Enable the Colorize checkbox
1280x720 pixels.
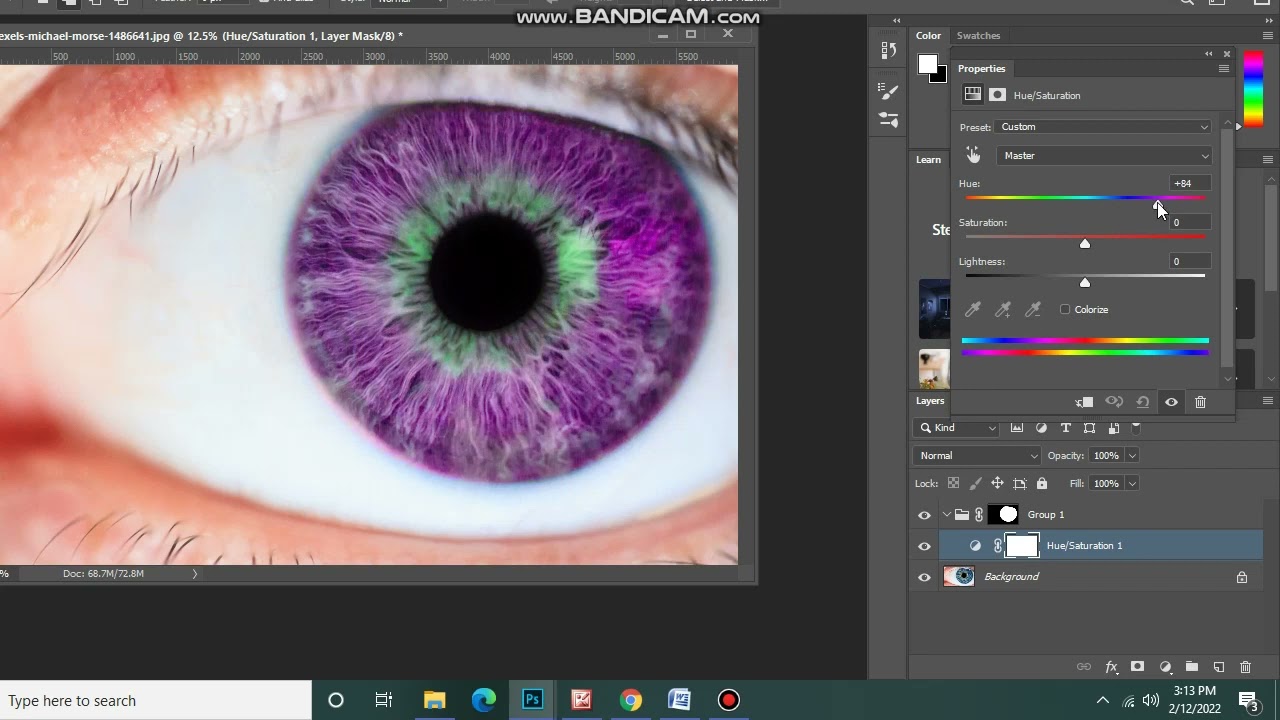pyautogui.click(x=1065, y=310)
